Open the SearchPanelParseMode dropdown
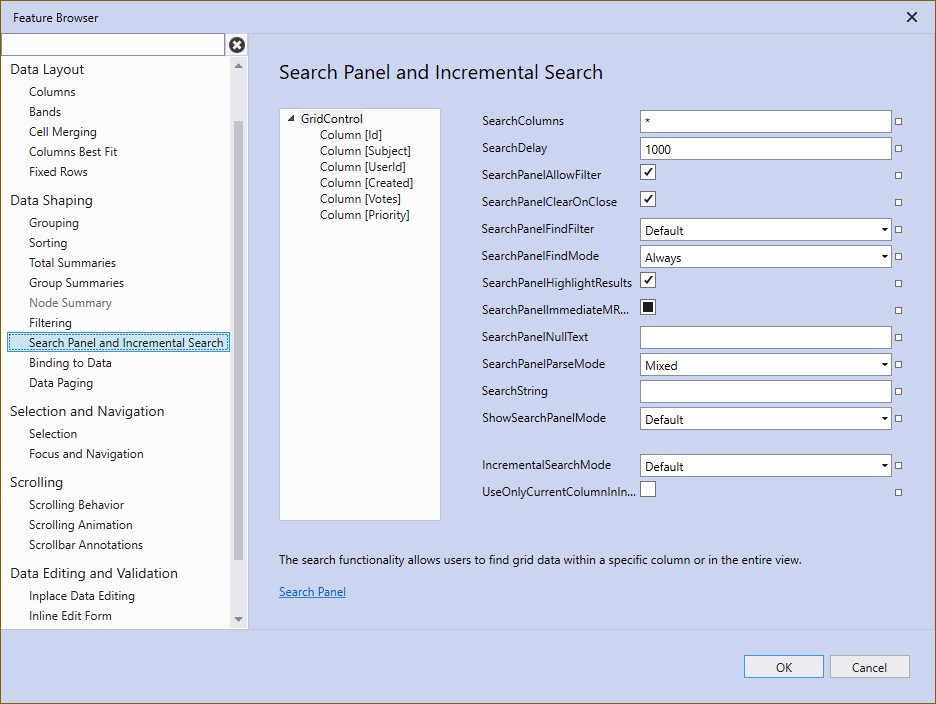This screenshot has height=704, width=936. [x=882, y=365]
